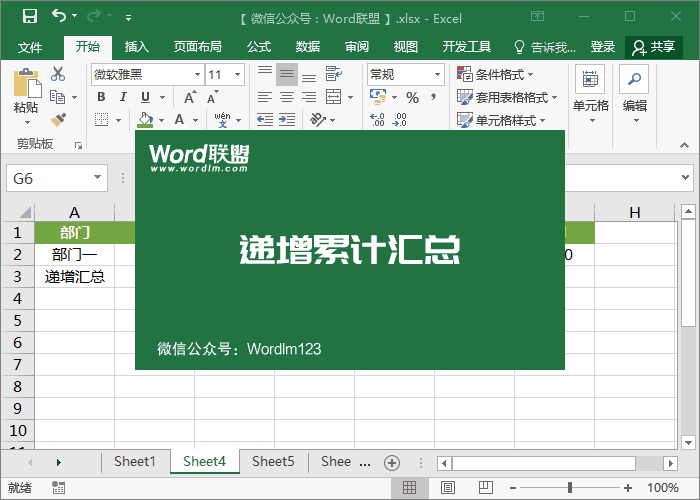Click the macro record icon in status bar
This screenshot has height=500, width=700.
59,488
